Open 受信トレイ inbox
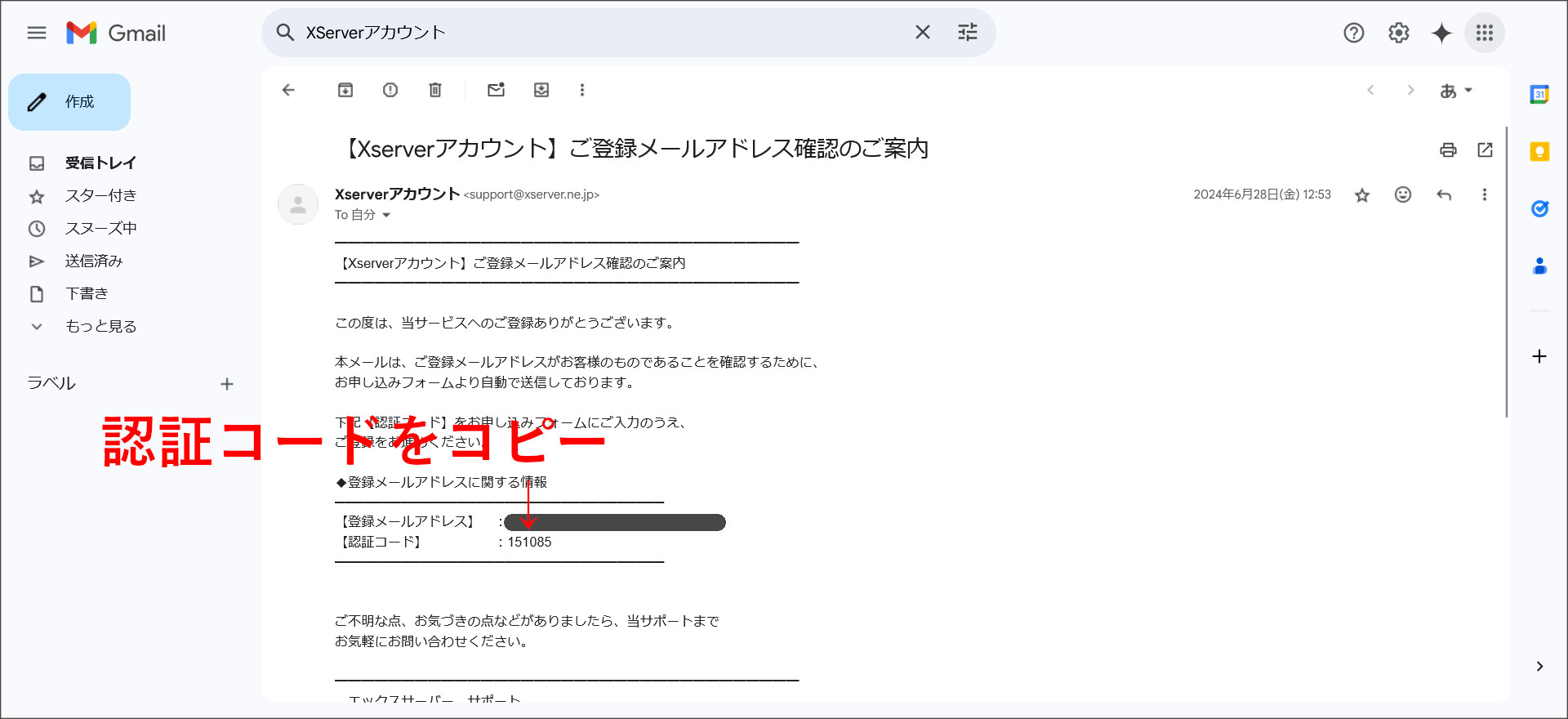The height and width of the screenshot is (719, 1568). pos(100,163)
